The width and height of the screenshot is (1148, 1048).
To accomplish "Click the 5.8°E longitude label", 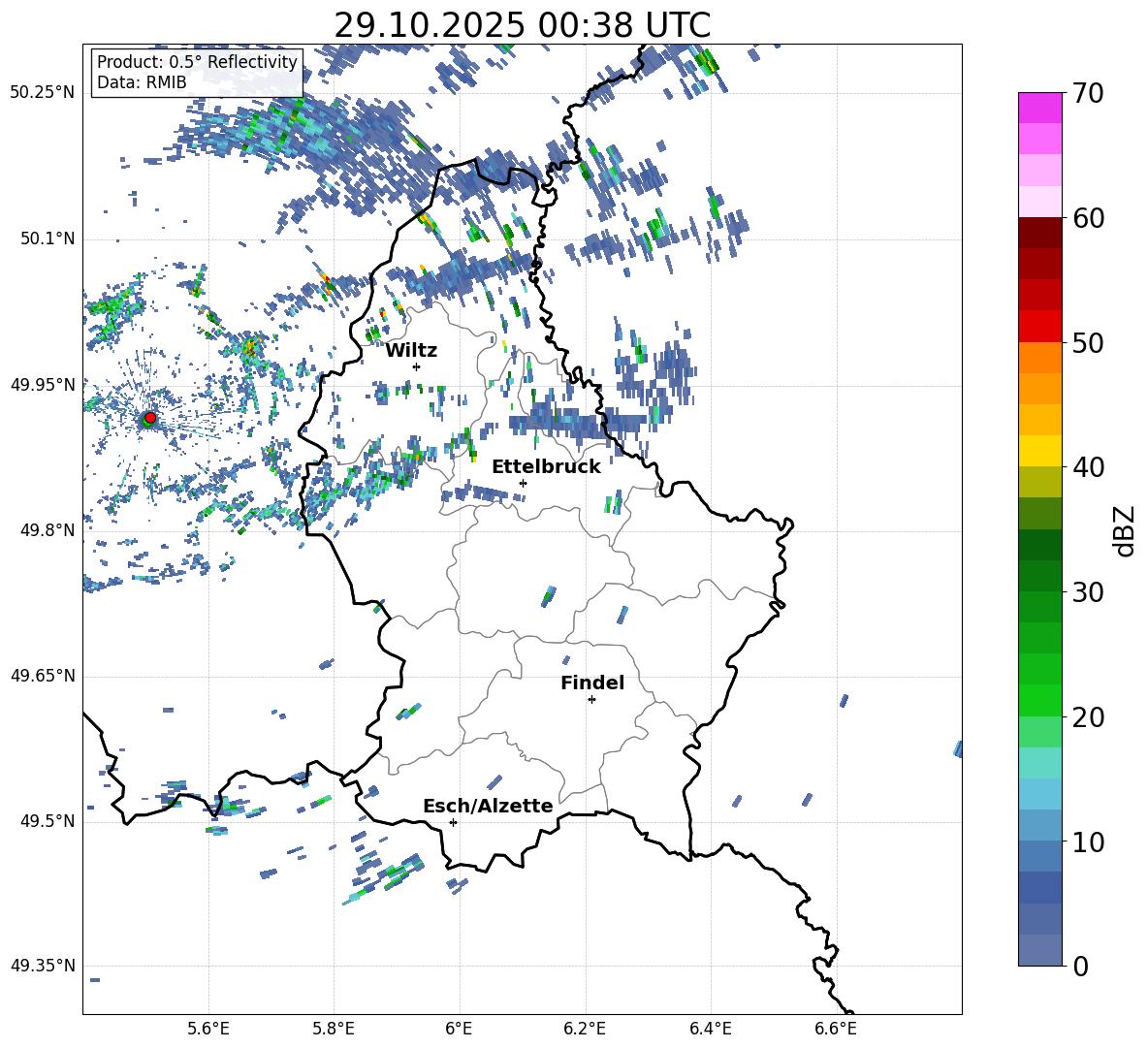I will [334, 1029].
